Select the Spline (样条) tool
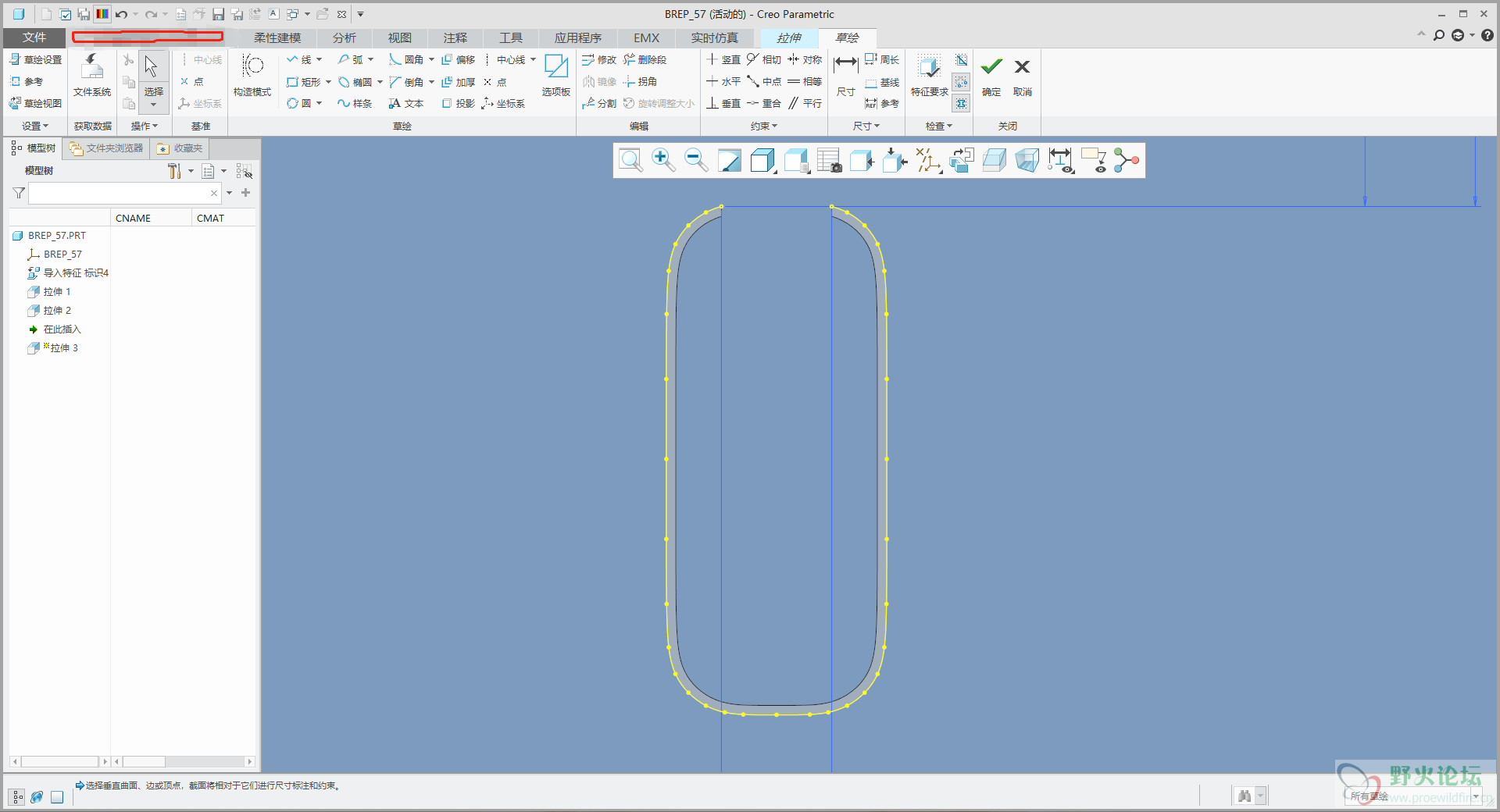The image size is (1500, 812). 355,103
